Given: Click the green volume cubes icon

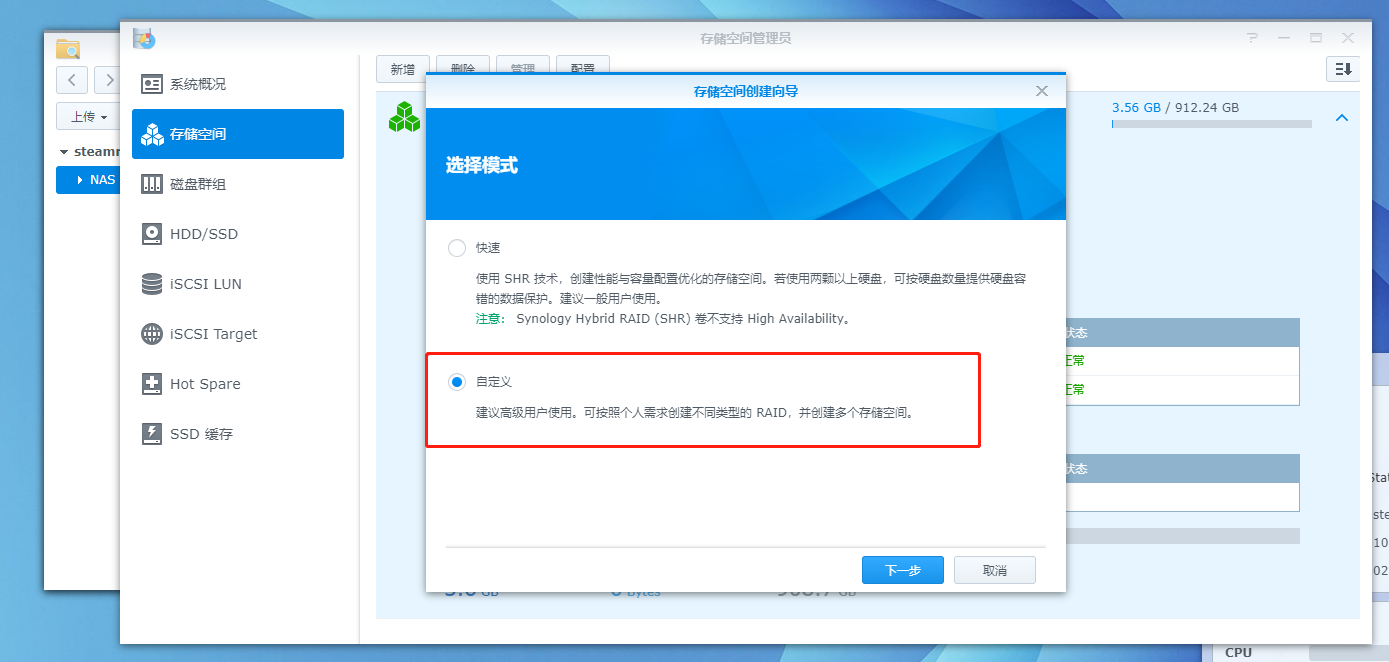Looking at the screenshot, I should [404, 117].
